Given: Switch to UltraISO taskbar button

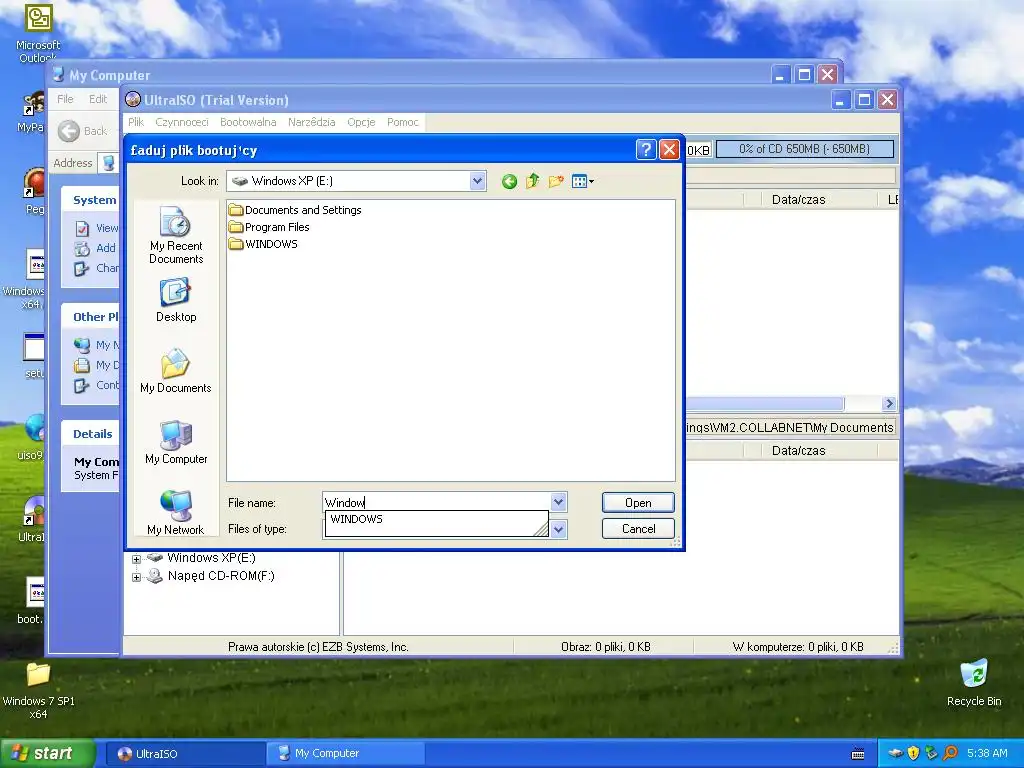Looking at the screenshot, I should (x=184, y=754).
